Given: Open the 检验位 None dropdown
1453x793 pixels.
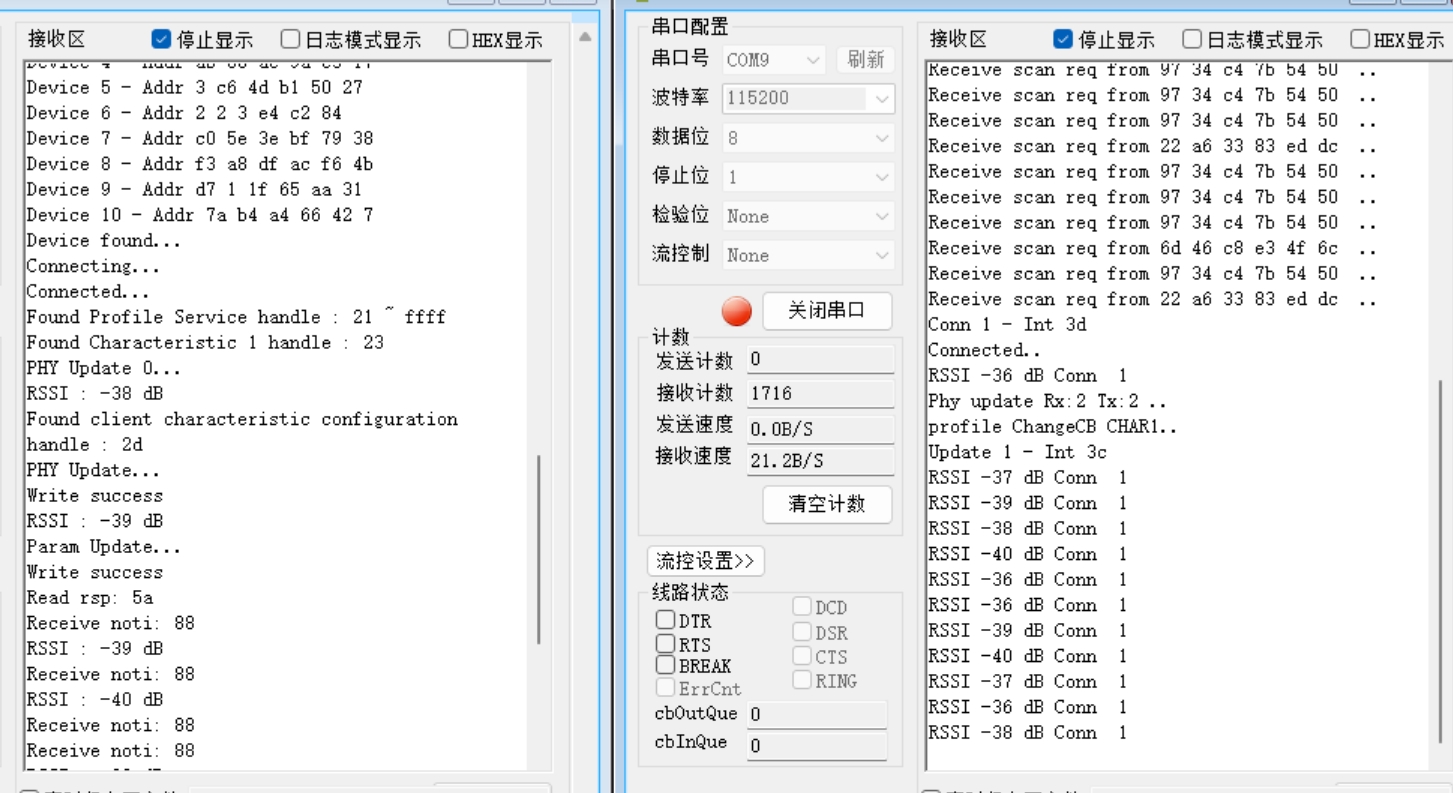Looking at the screenshot, I should [808, 216].
